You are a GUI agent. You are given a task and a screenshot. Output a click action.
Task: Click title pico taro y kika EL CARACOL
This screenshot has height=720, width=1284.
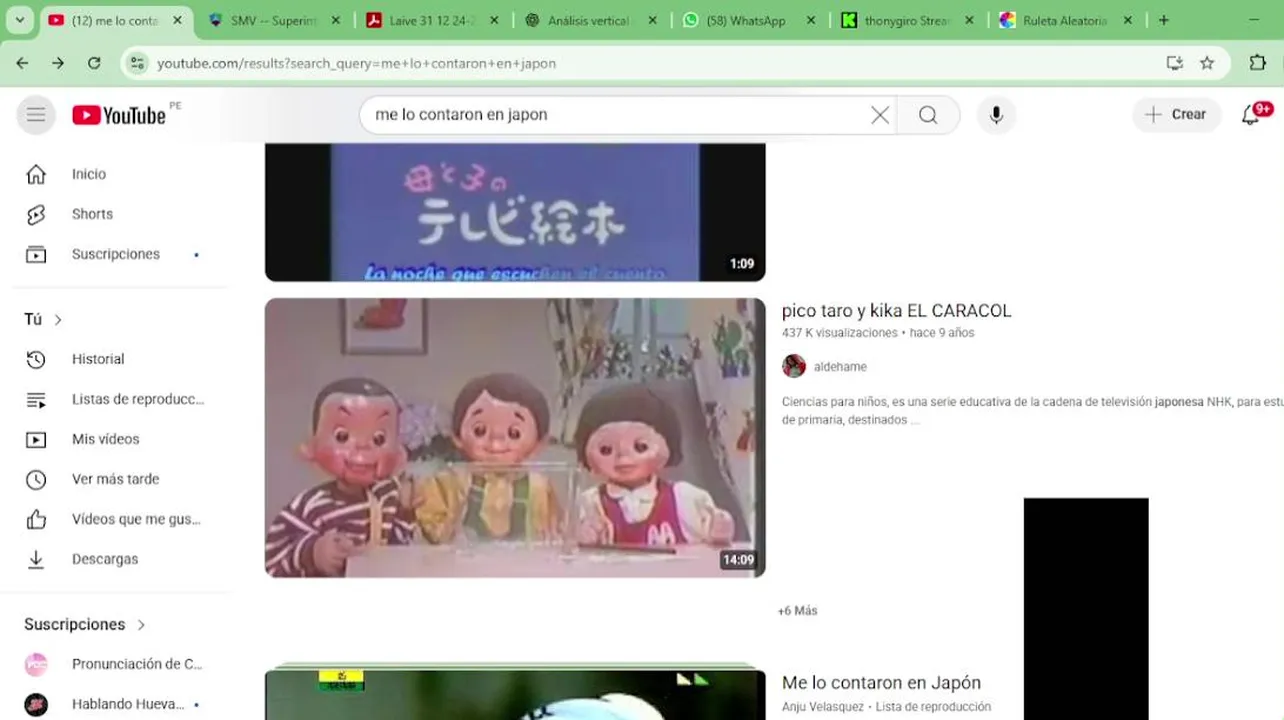896,311
